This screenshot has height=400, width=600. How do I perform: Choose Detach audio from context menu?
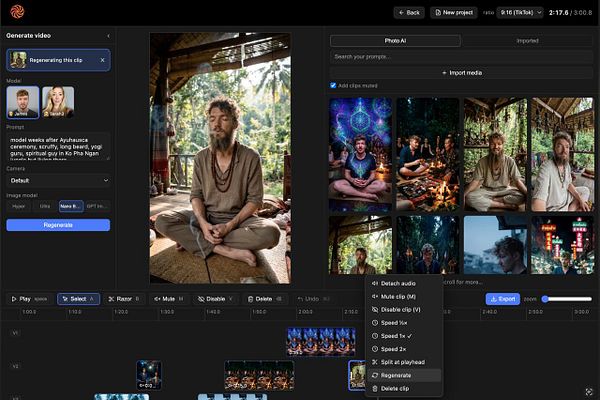pos(404,284)
